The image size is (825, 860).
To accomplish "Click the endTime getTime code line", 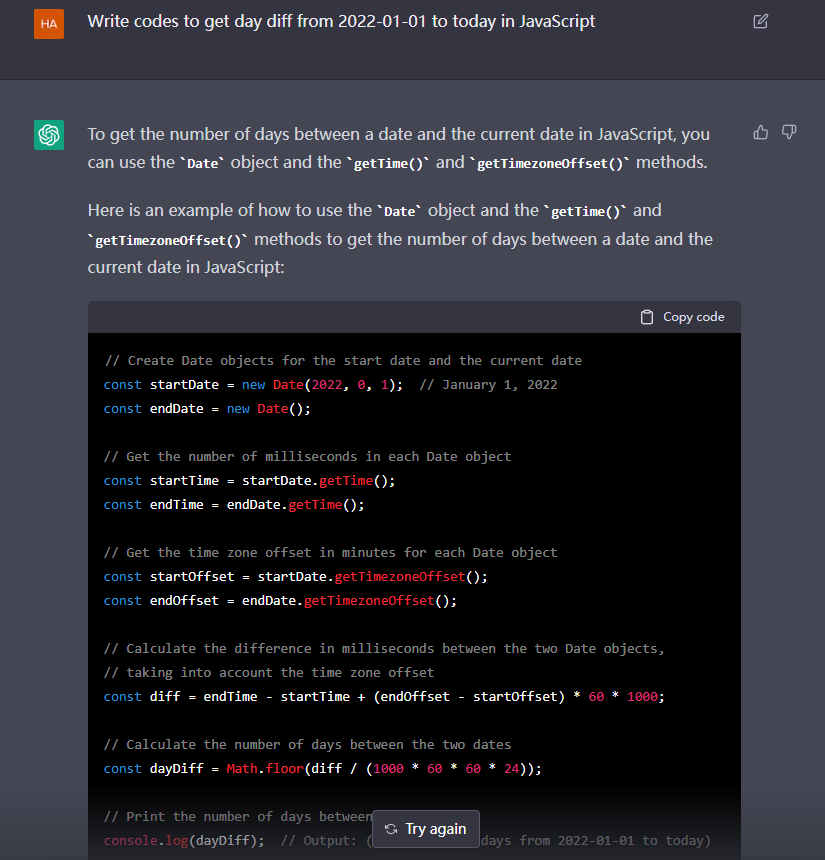I will pos(234,505).
